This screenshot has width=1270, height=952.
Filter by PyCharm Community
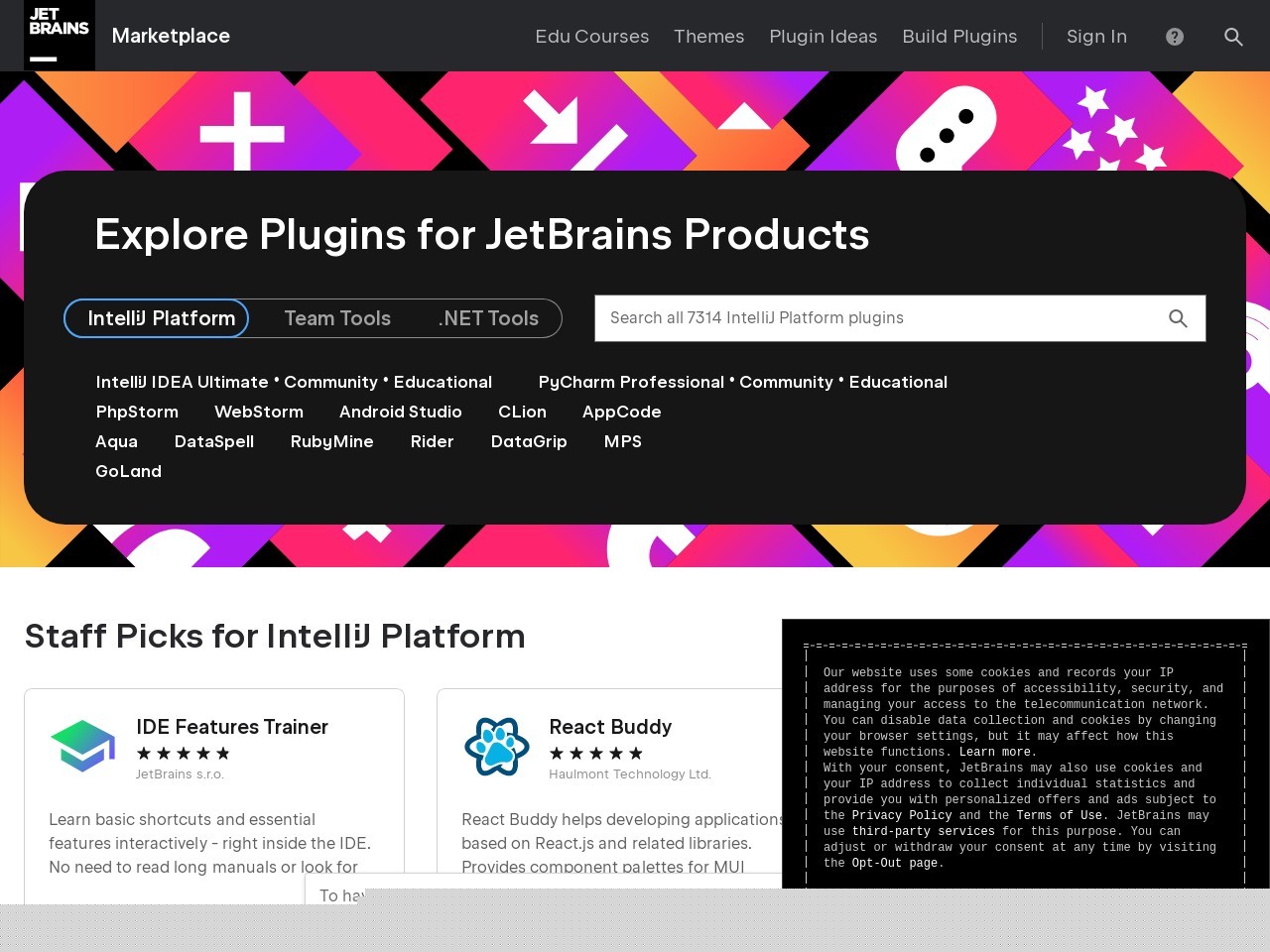tap(786, 382)
